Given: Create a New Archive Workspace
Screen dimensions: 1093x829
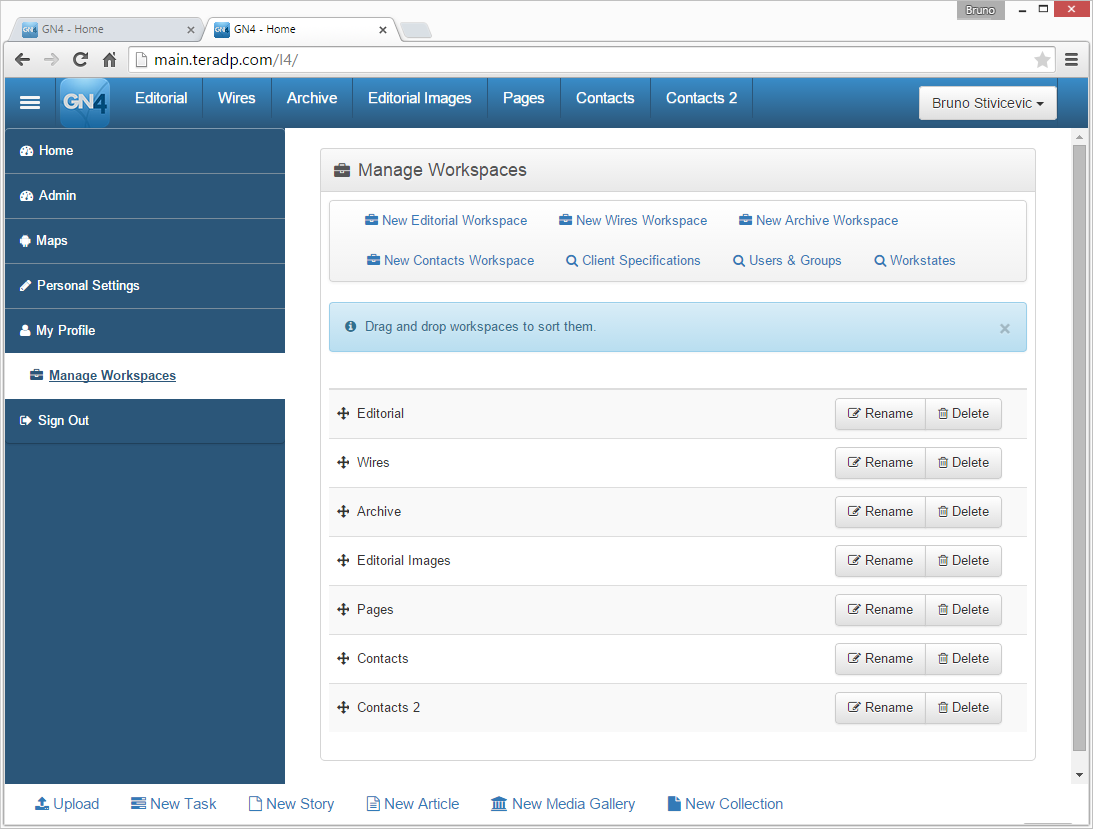Looking at the screenshot, I should point(818,220).
